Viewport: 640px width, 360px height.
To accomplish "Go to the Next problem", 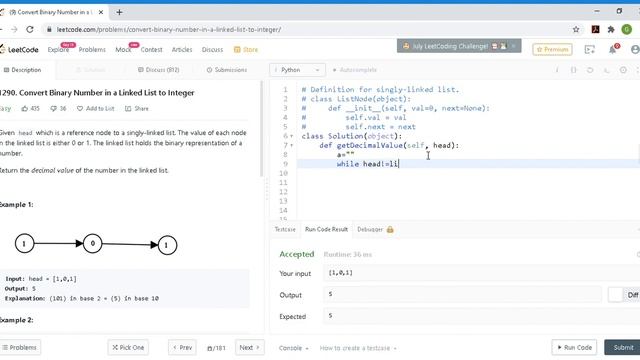I will 249,347.
